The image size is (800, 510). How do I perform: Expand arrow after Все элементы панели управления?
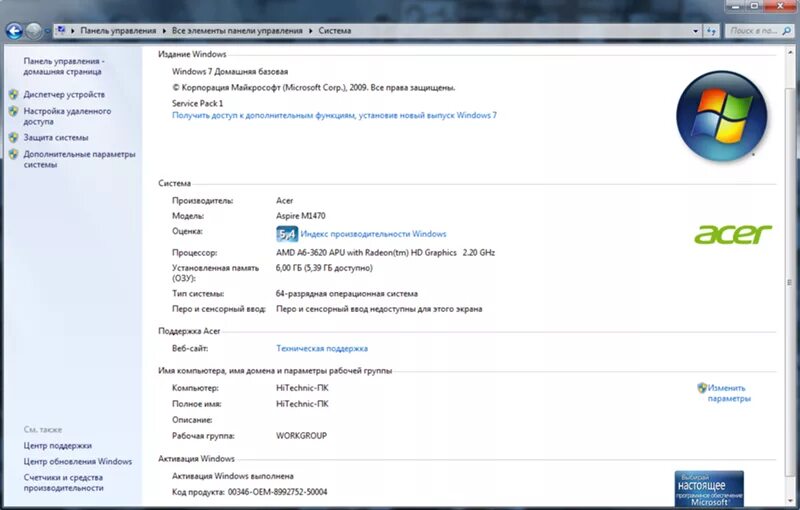coord(310,31)
